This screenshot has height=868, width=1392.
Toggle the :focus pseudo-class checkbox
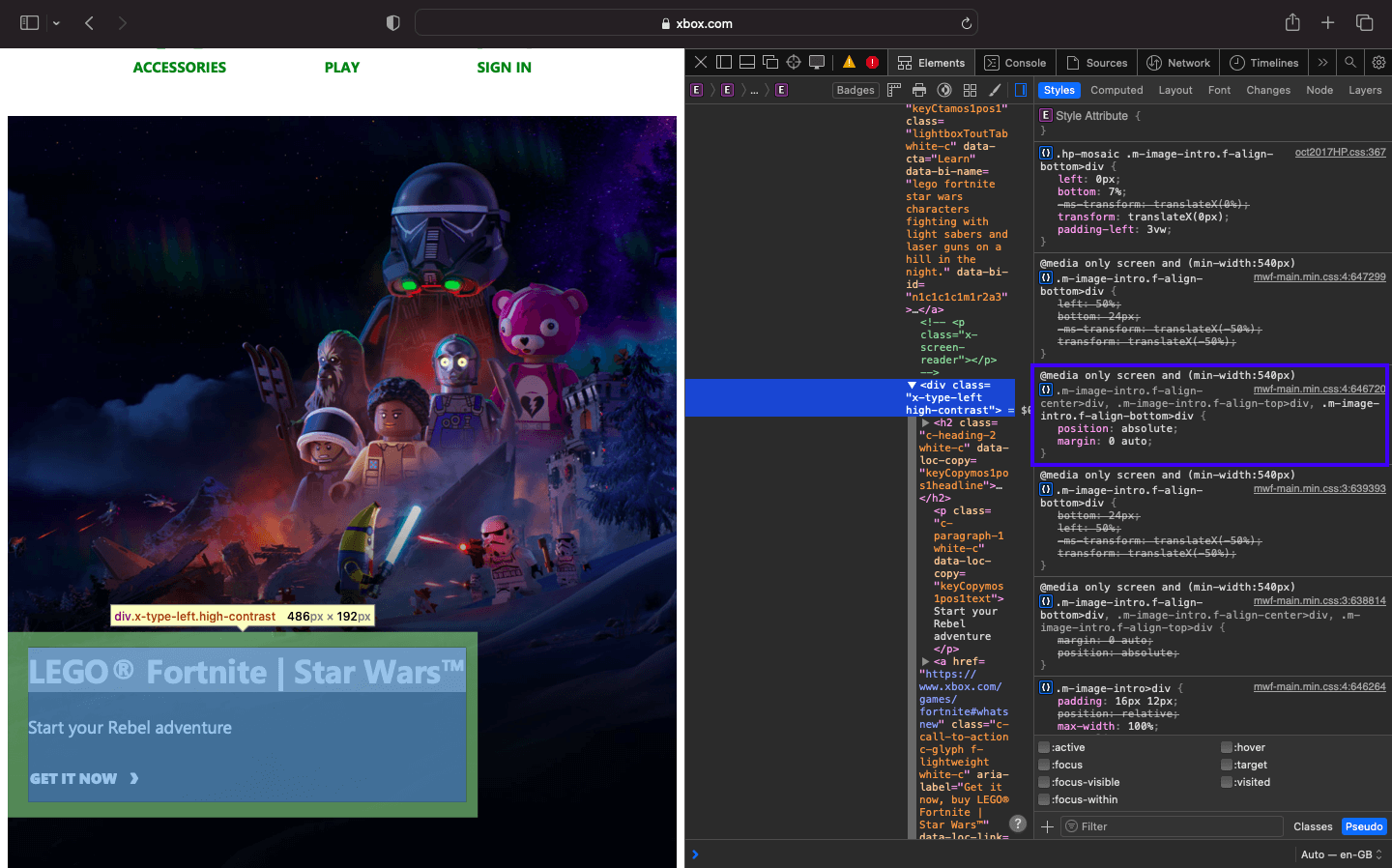[x=1044, y=765]
